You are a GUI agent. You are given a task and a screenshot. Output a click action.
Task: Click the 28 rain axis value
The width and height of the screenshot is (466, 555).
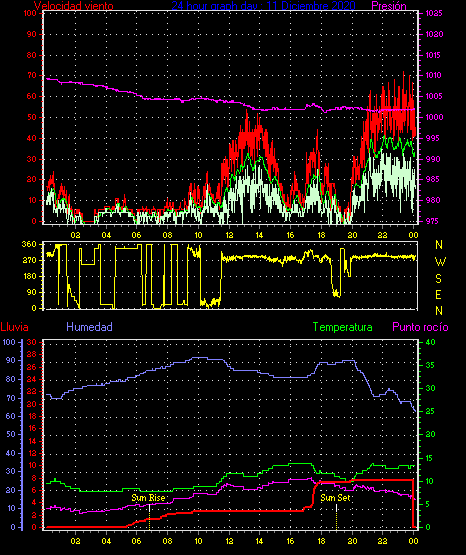pos(32,354)
